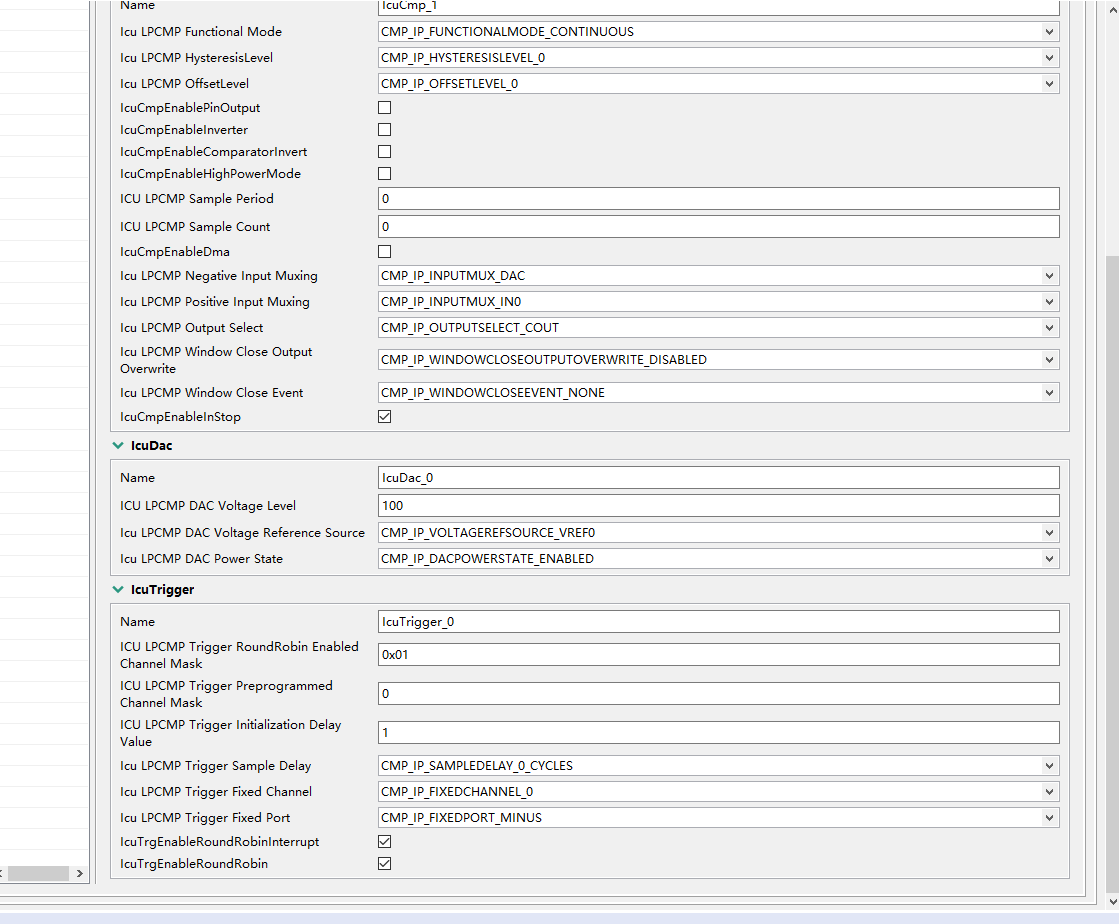Open the Icu LPCMP Negative Input Muxing dropdown
This screenshot has height=924, width=1119.
[x=1049, y=275]
